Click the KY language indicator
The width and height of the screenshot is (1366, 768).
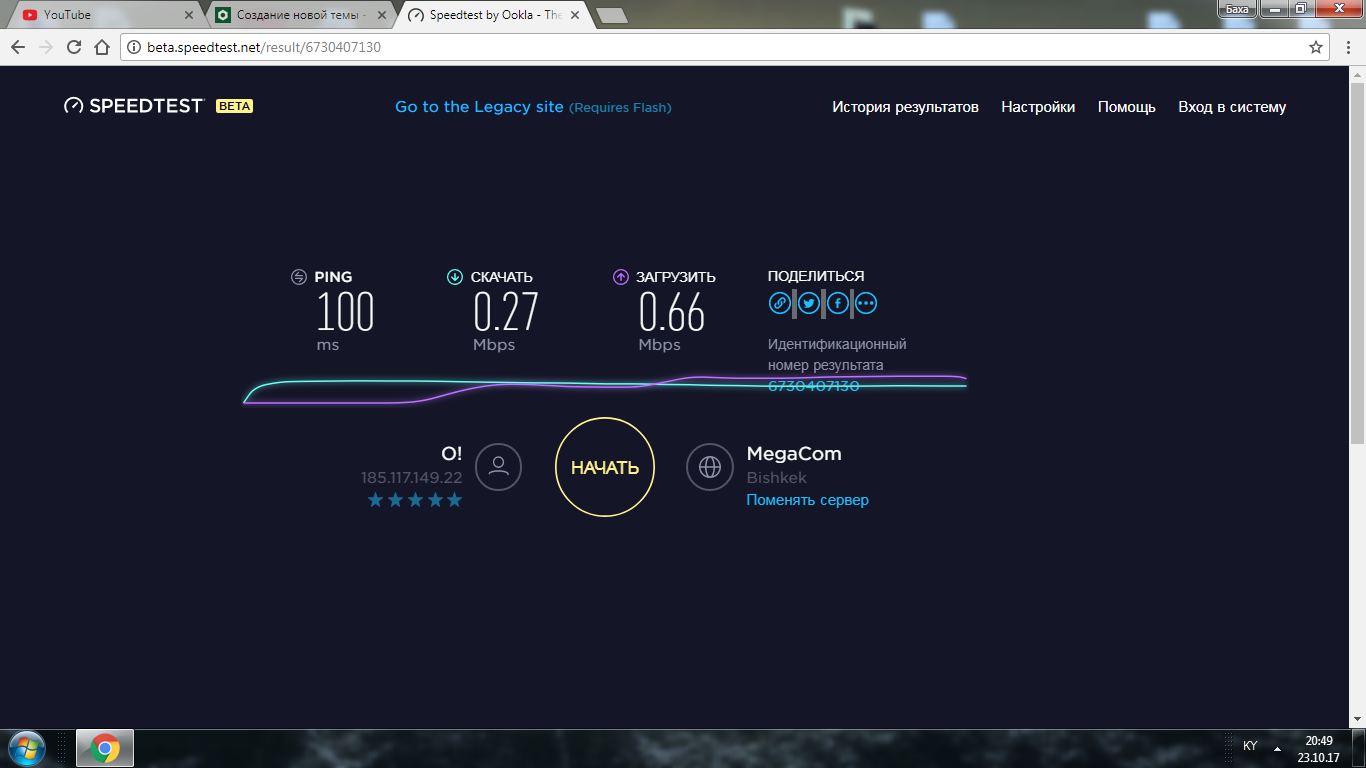(x=1250, y=746)
